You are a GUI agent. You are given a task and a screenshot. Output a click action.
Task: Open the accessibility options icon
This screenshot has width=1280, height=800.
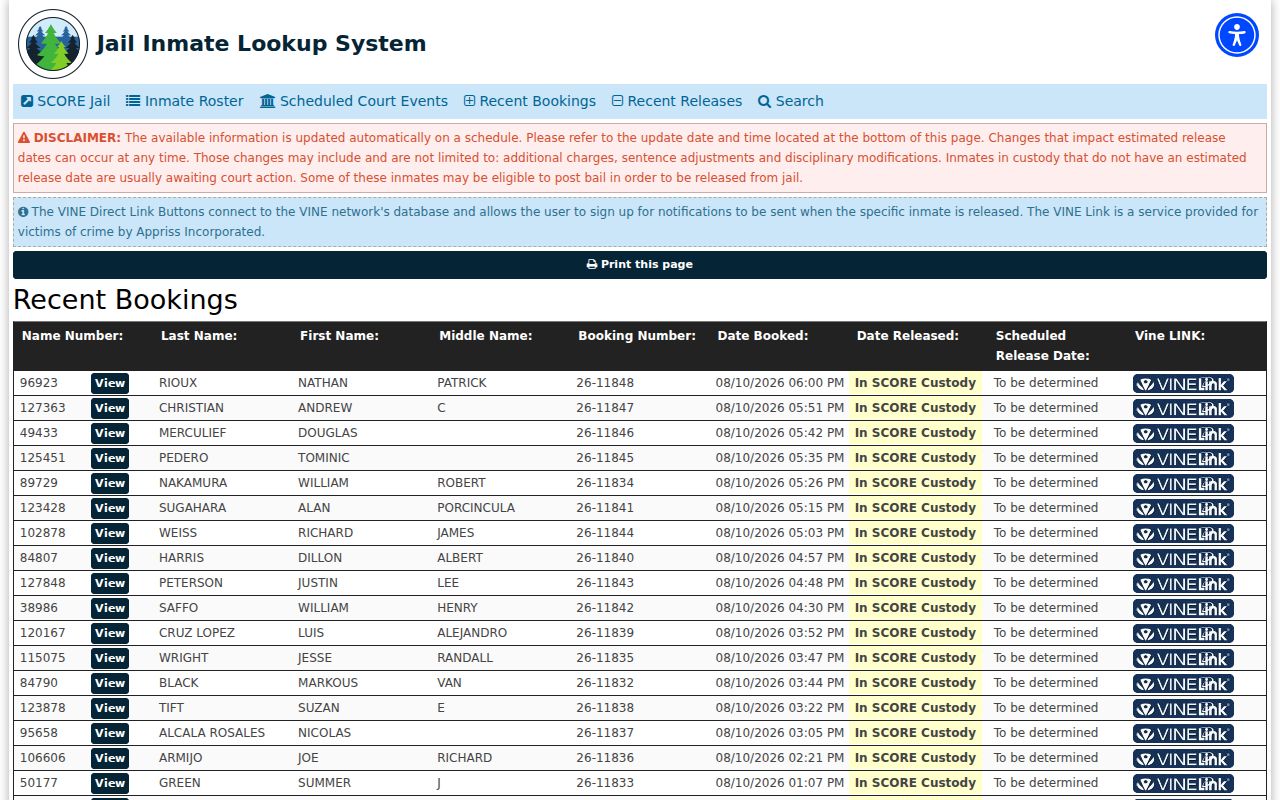pyautogui.click(x=1237, y=35)
